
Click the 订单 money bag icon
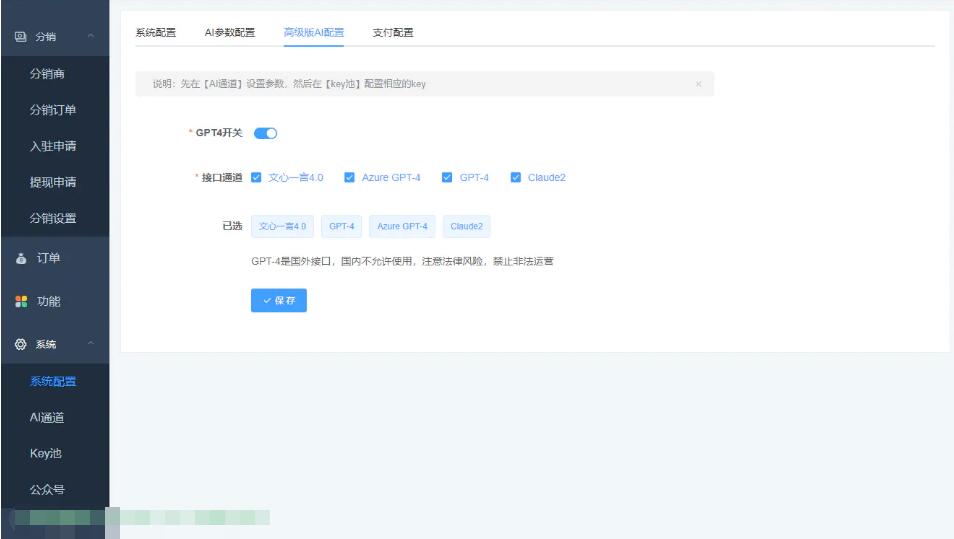click(x=20, y=258)
